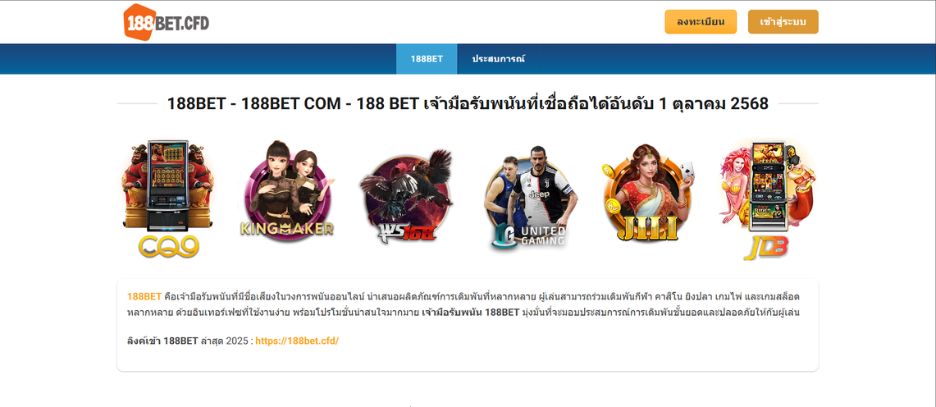Click the page headline 188BET COM title
The height and width of the screenshot is (407, 936).
(x=468, y=103)
